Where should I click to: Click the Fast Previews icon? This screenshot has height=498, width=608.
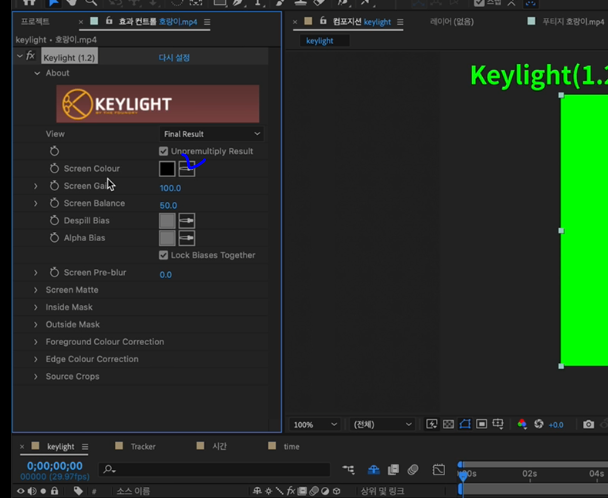point(432,424)
